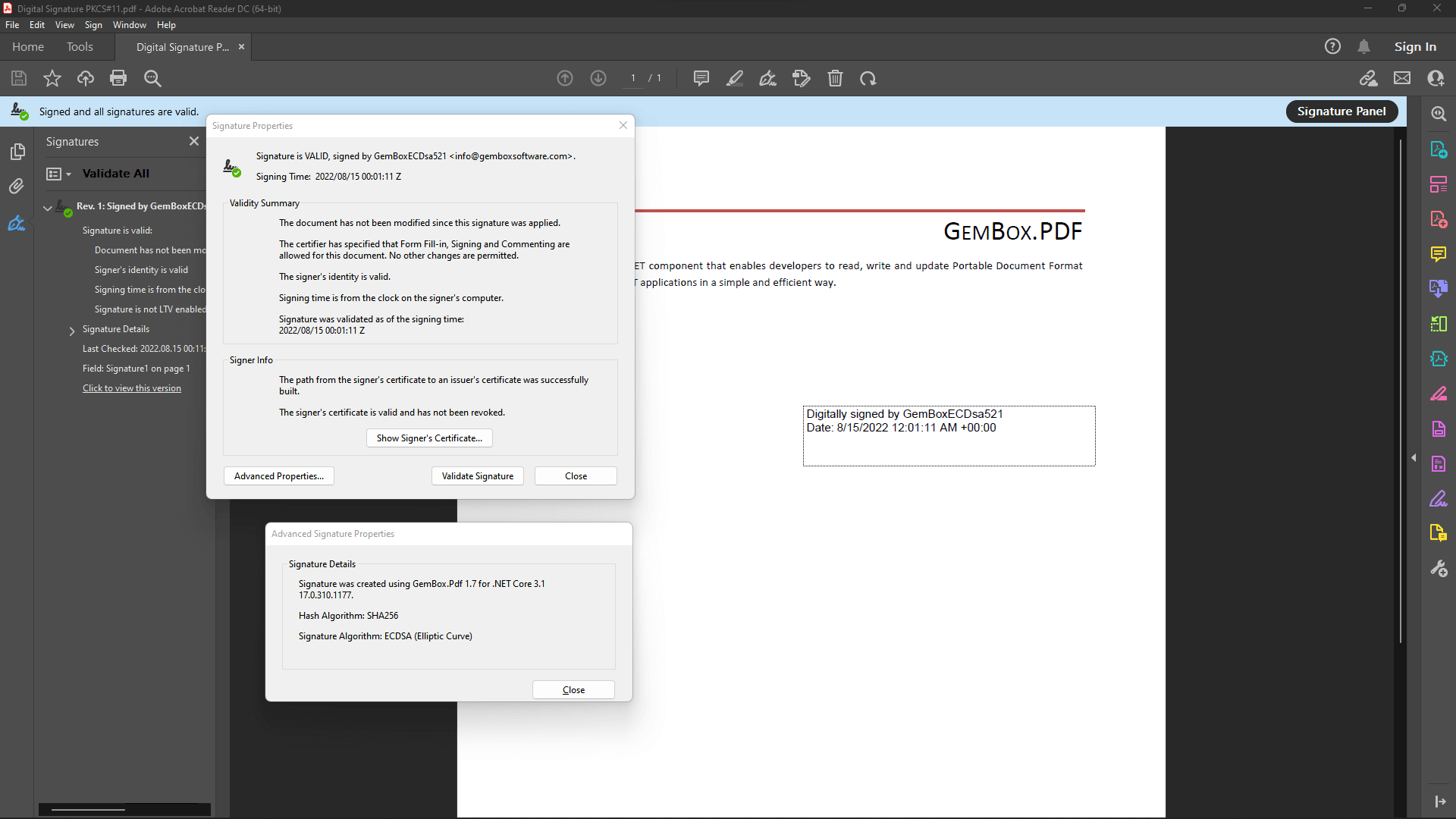Viewport: 1456px width, 819px height.
Task: Enable LTV-enabled status checkbox
Action: [x=148, y=309]
